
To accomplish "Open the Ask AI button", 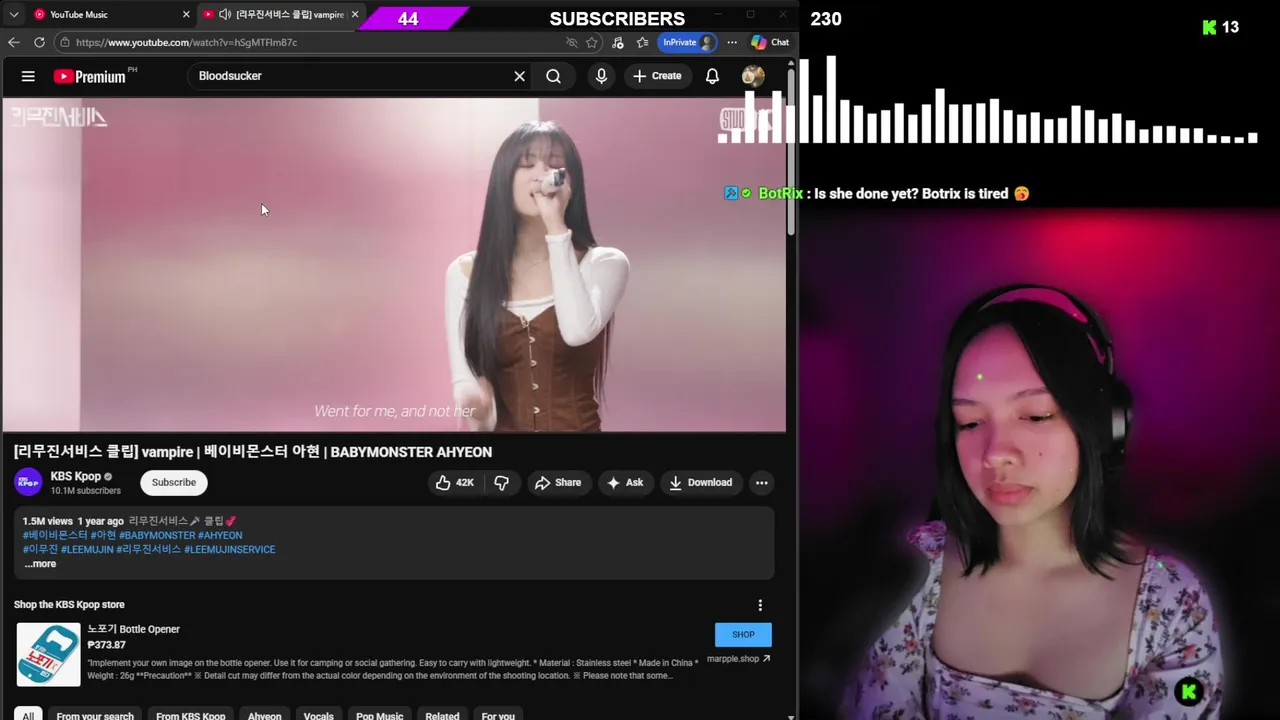I will tap(625, 482).
